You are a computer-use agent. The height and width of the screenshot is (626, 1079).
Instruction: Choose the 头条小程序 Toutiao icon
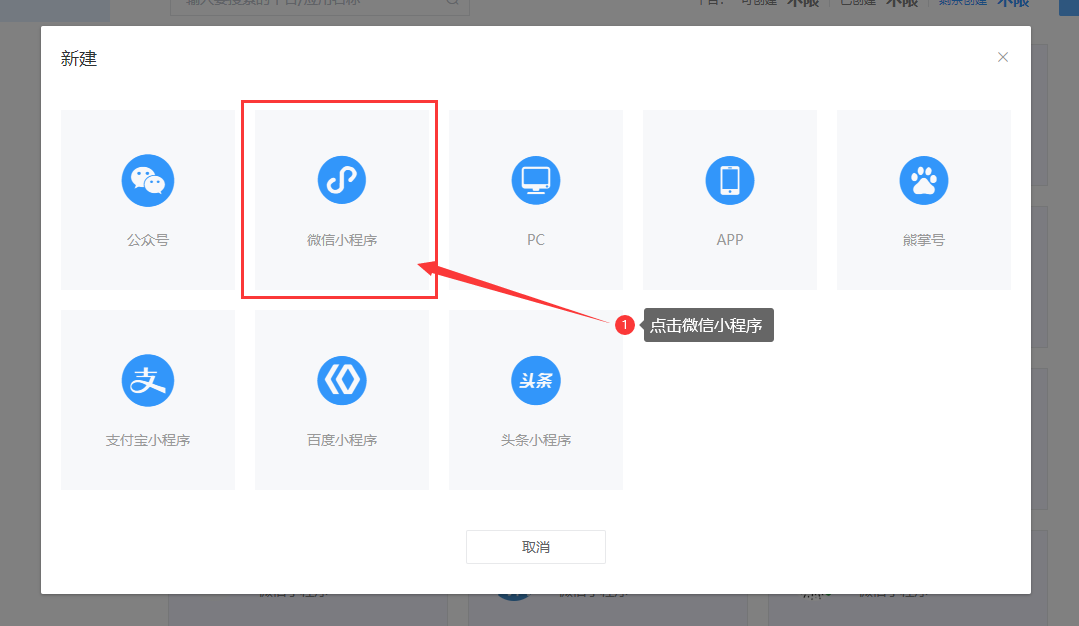click(x=536, y=380)
